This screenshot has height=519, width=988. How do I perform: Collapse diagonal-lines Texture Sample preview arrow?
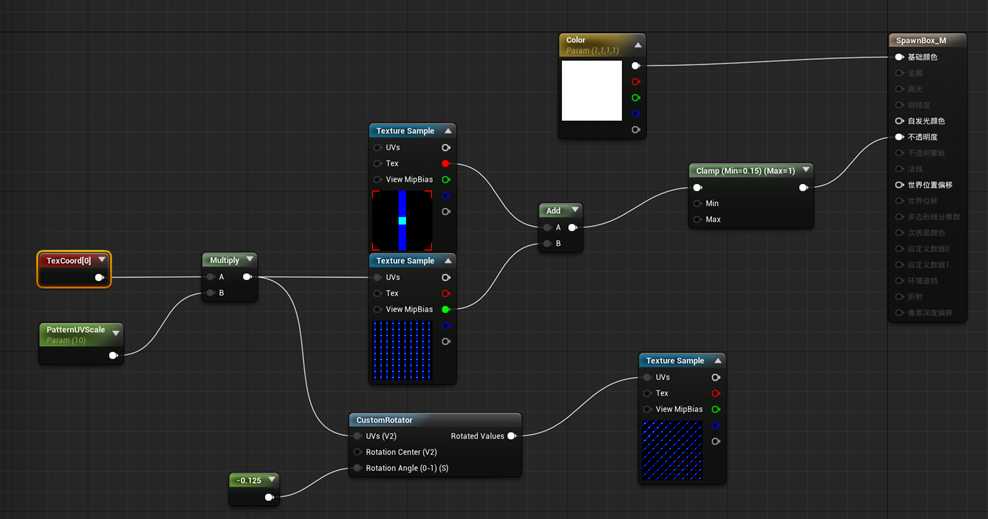click(x=718, y=360)
